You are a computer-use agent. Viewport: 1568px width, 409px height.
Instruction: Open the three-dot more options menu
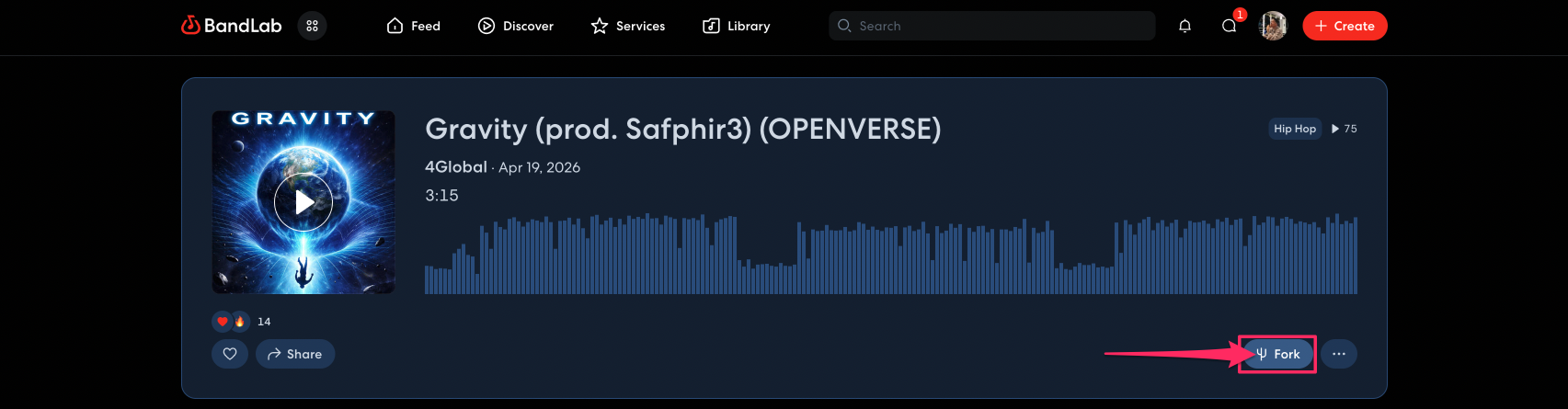tap(1339, 354)
